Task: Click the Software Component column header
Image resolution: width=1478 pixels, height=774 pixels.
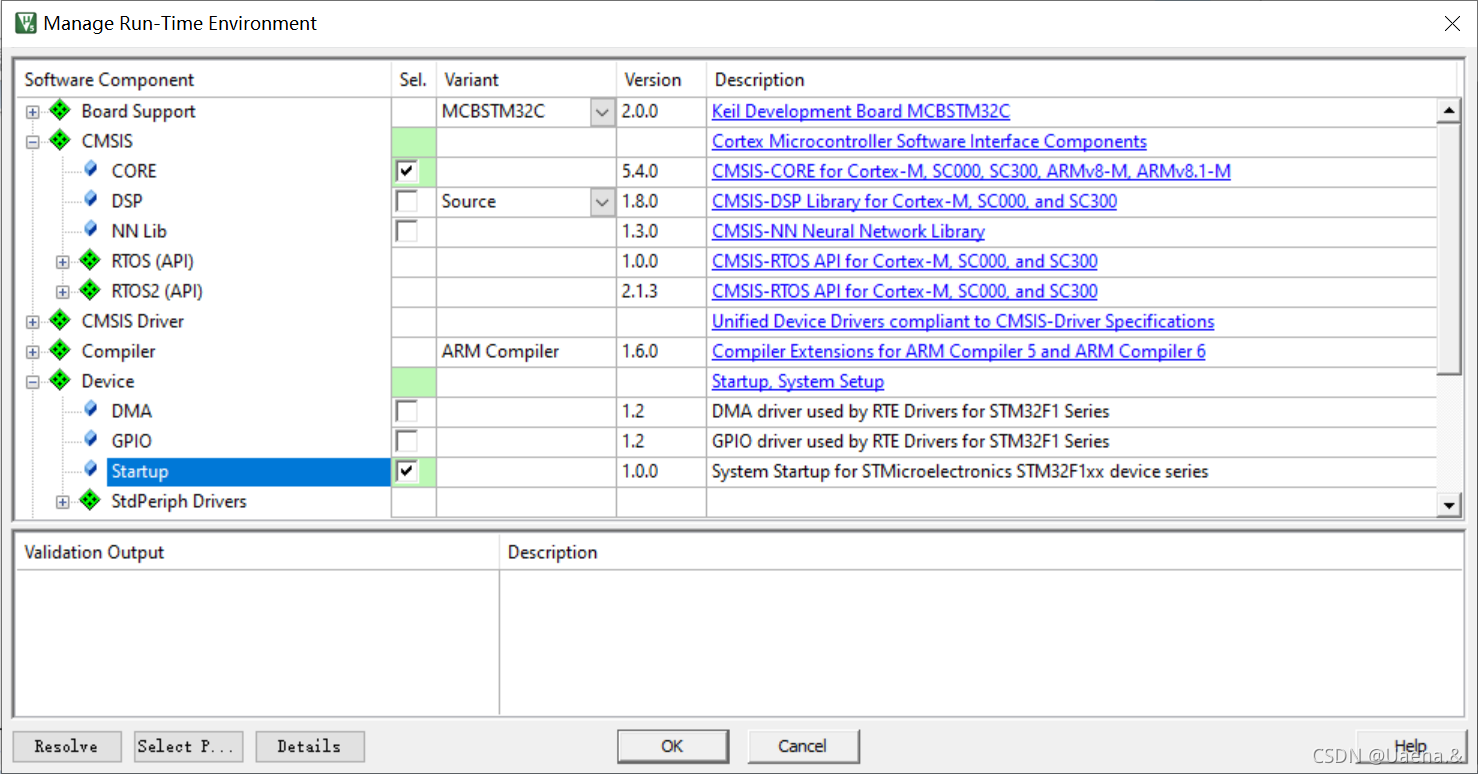Action: pos(203,80)
